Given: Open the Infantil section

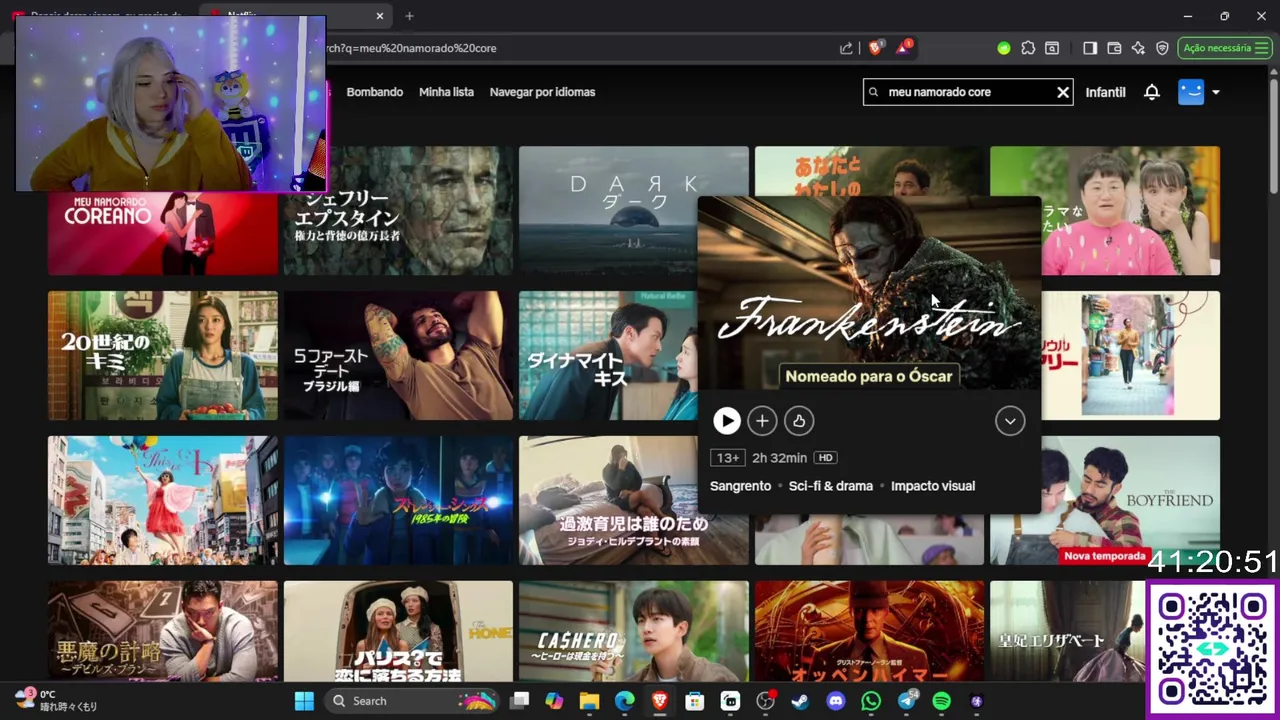Looking at the screenshot, I should click(1105, 92).
